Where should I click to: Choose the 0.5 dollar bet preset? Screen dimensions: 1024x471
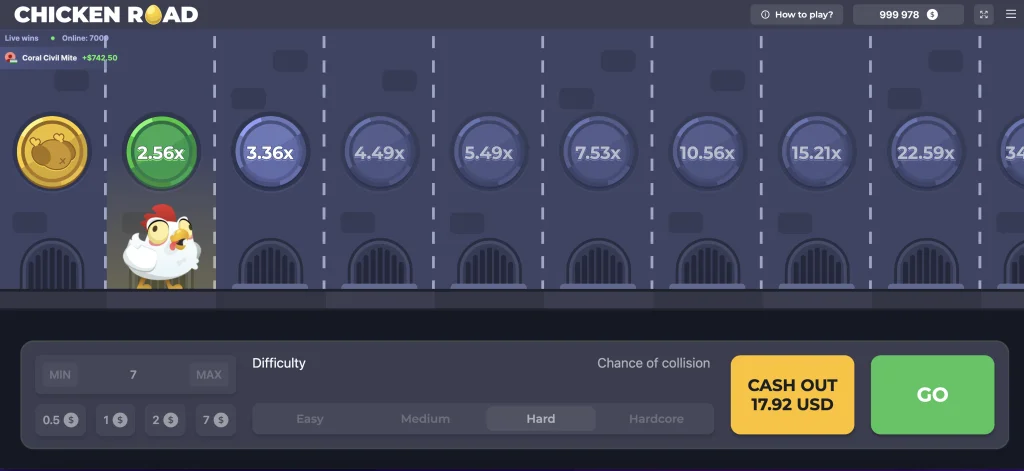(x=60, y=420)
